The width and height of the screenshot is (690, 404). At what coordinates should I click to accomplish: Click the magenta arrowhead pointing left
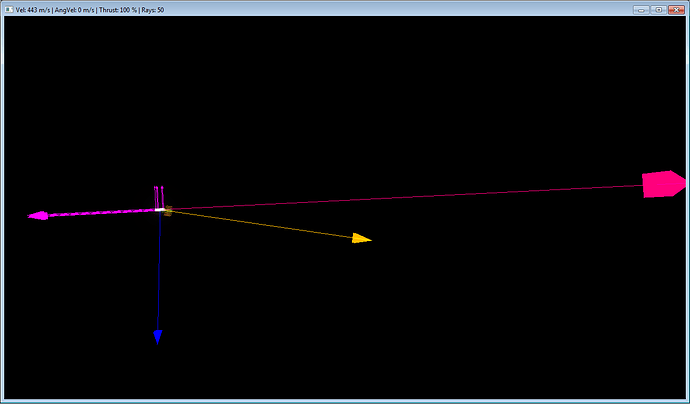coord(38,215)
